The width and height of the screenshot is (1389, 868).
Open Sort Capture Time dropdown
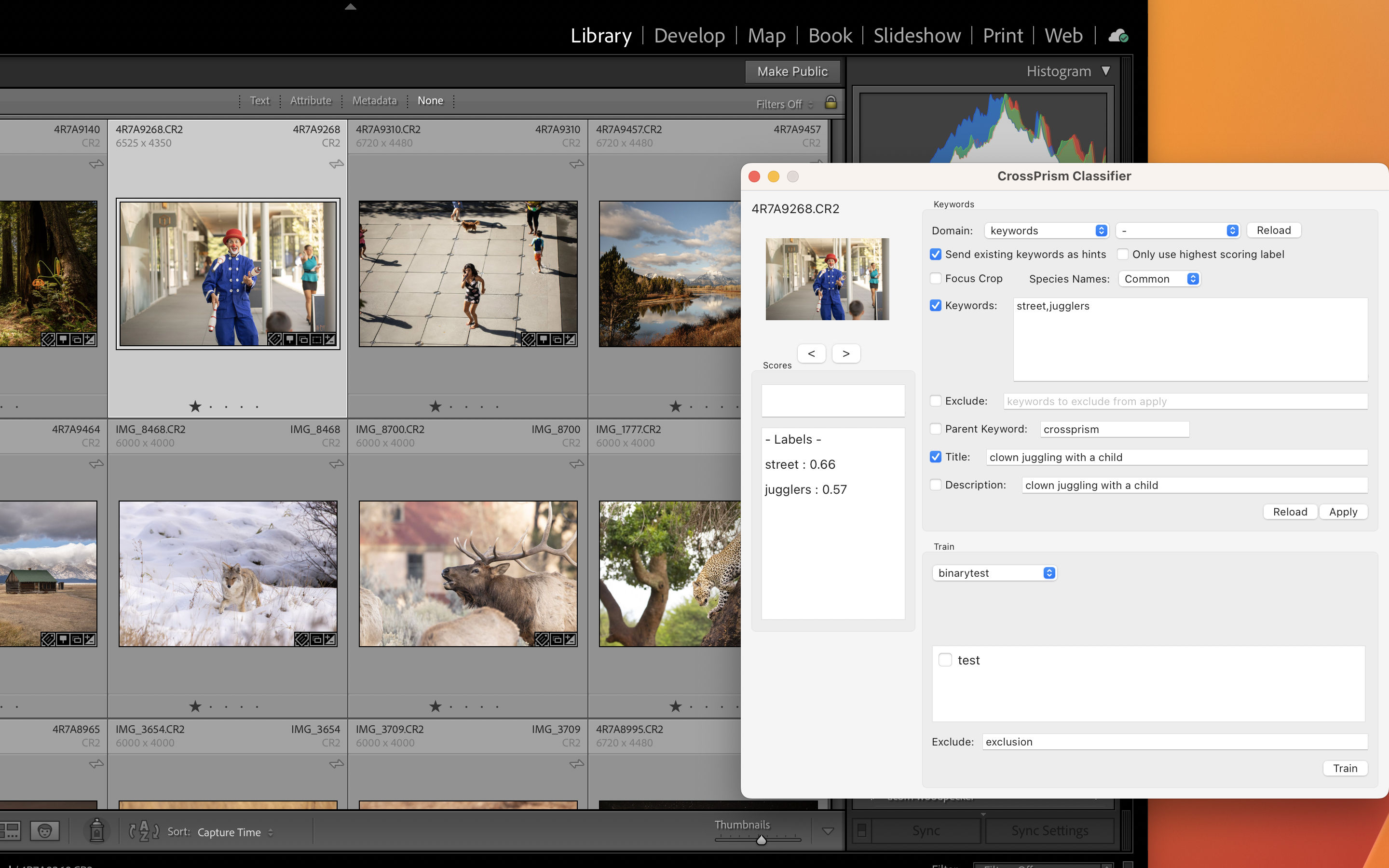[x=235, y=832]
